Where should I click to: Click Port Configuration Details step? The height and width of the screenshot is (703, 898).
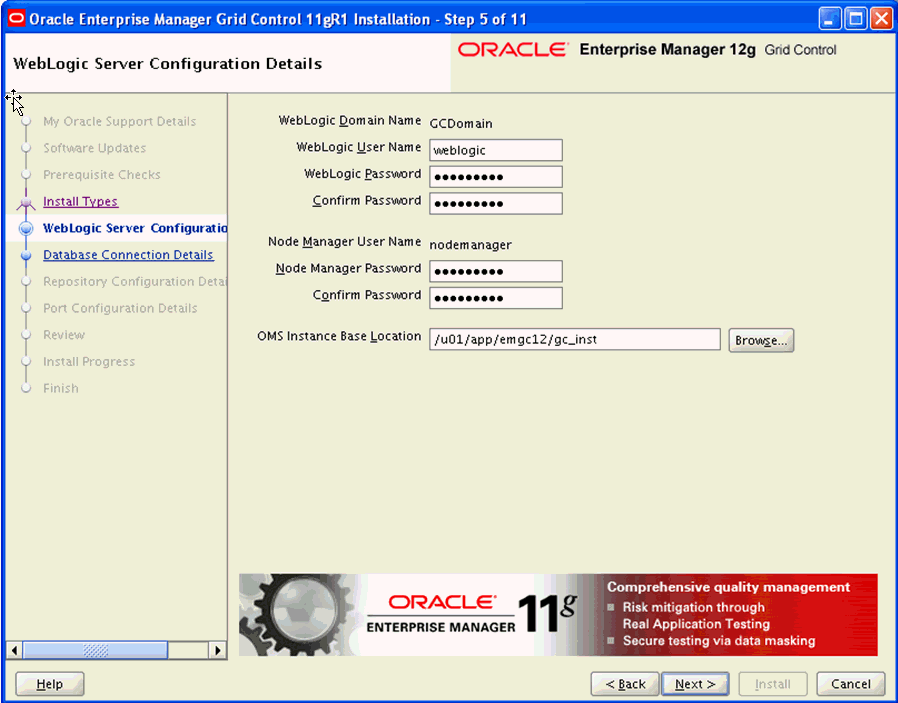[x=120, y=308]
